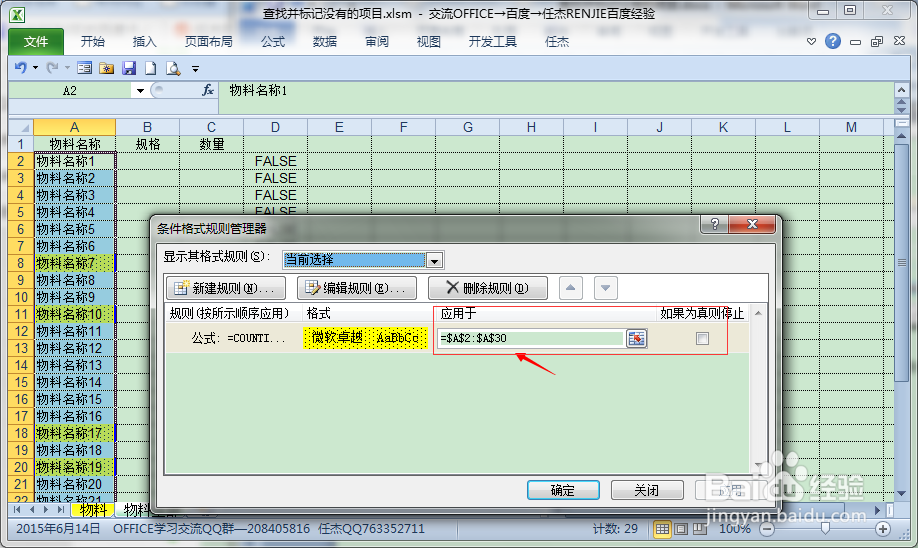Select column A header
Viewport: 918px width, 548px height.
(x=74, y=127)
